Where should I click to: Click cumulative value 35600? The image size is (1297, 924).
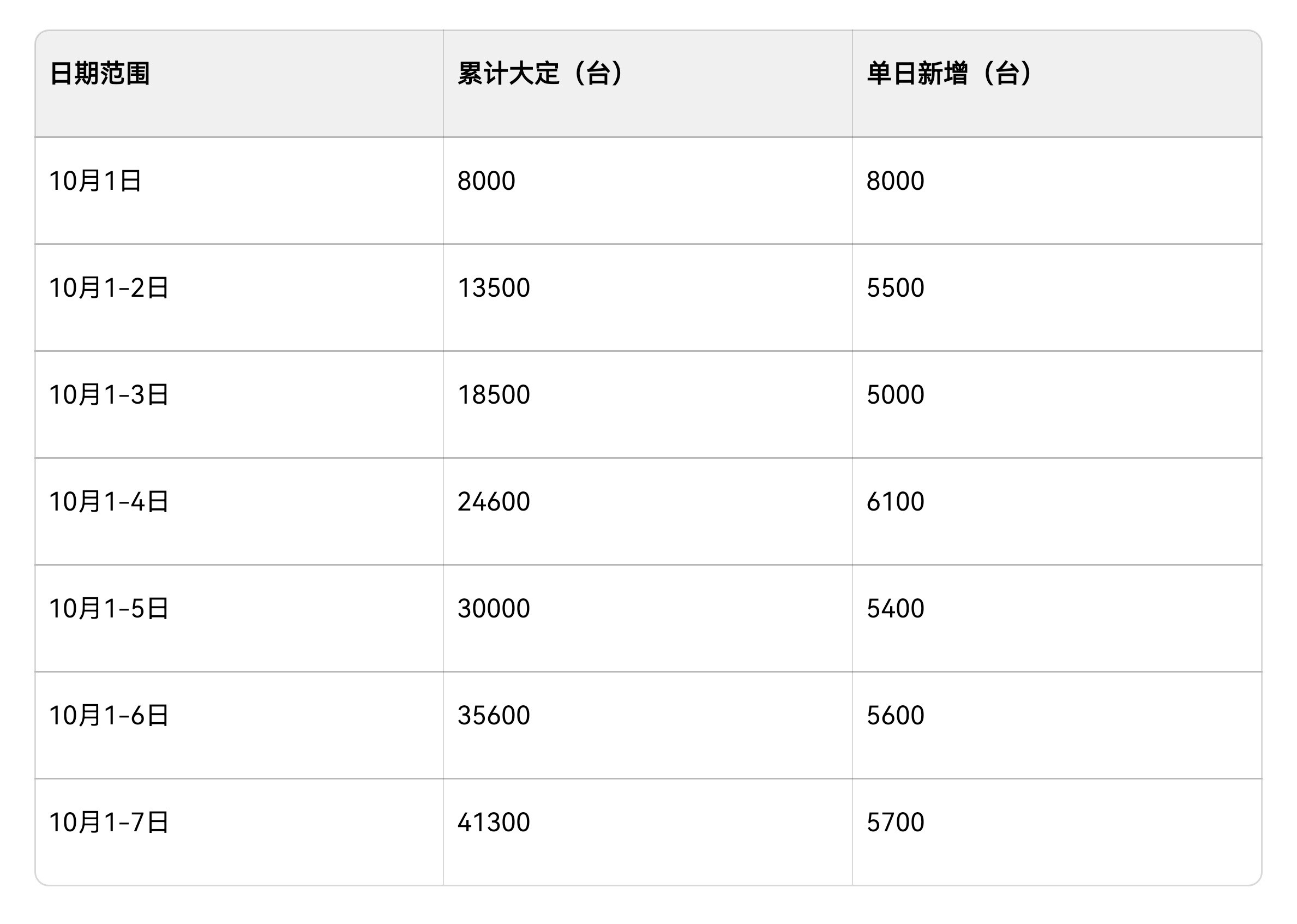tap(493, 716)
